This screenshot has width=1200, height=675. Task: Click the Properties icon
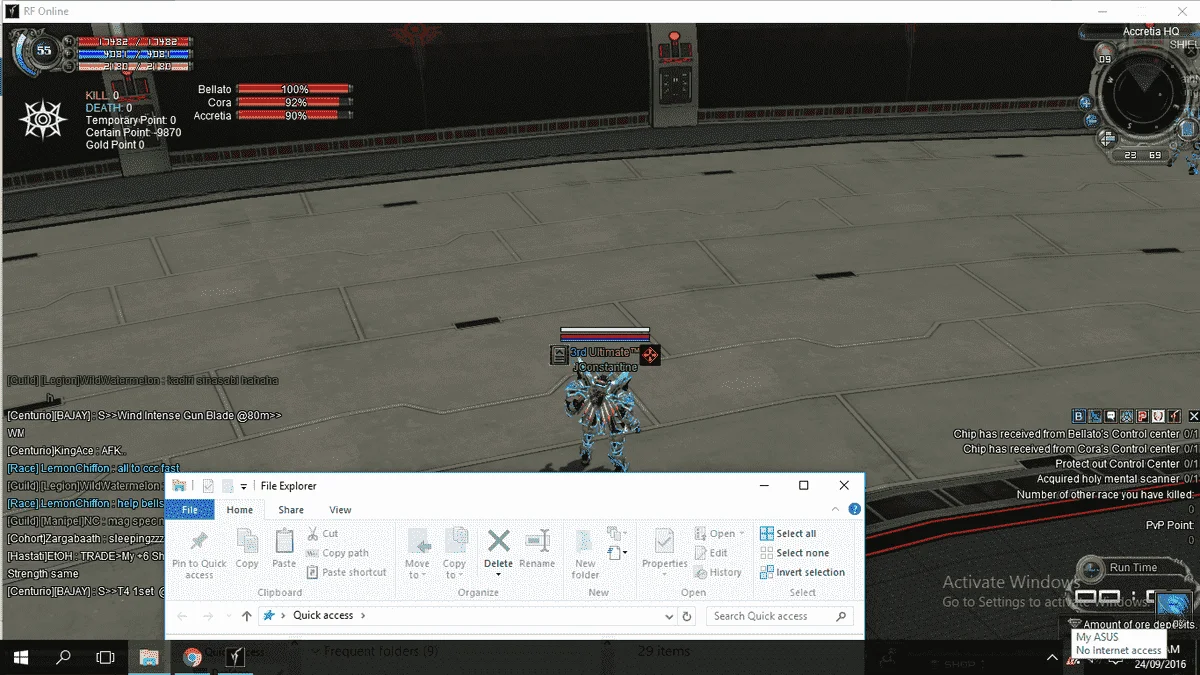(x=664, y=541)
